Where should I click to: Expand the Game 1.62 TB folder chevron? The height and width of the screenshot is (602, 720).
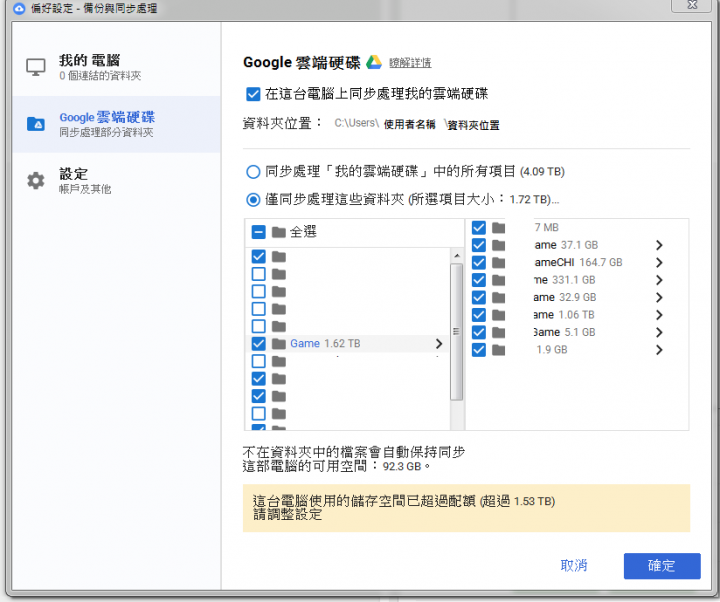439,343
